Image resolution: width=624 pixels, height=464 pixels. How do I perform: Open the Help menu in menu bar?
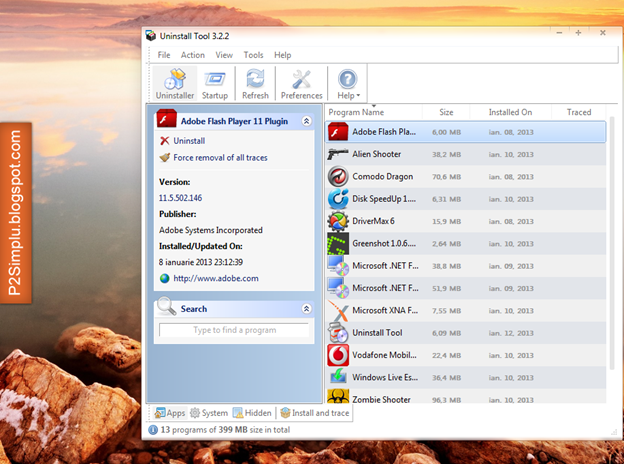[x=283, y=55]
